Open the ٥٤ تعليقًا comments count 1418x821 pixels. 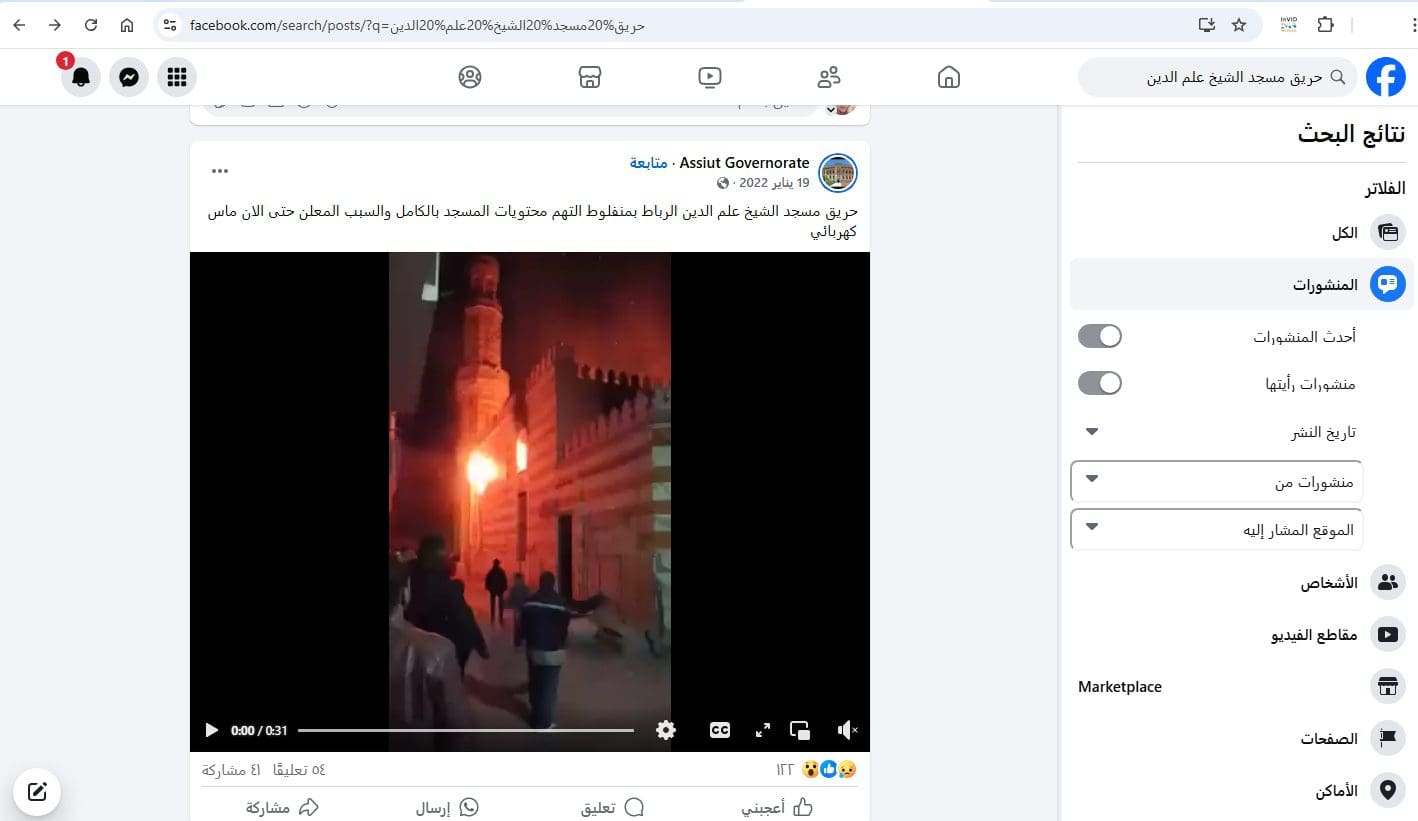tap(299, 770)
